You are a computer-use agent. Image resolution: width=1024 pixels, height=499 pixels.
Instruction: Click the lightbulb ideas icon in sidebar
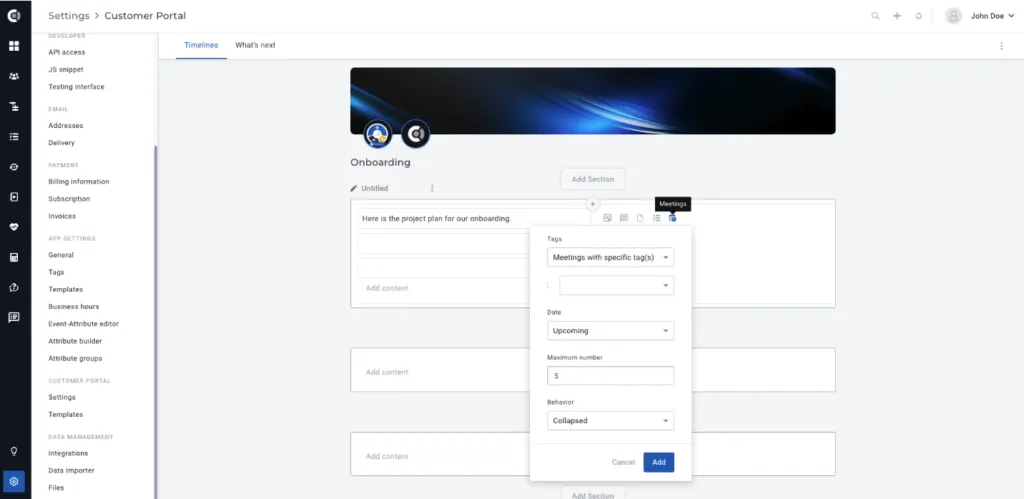[14, 451]
